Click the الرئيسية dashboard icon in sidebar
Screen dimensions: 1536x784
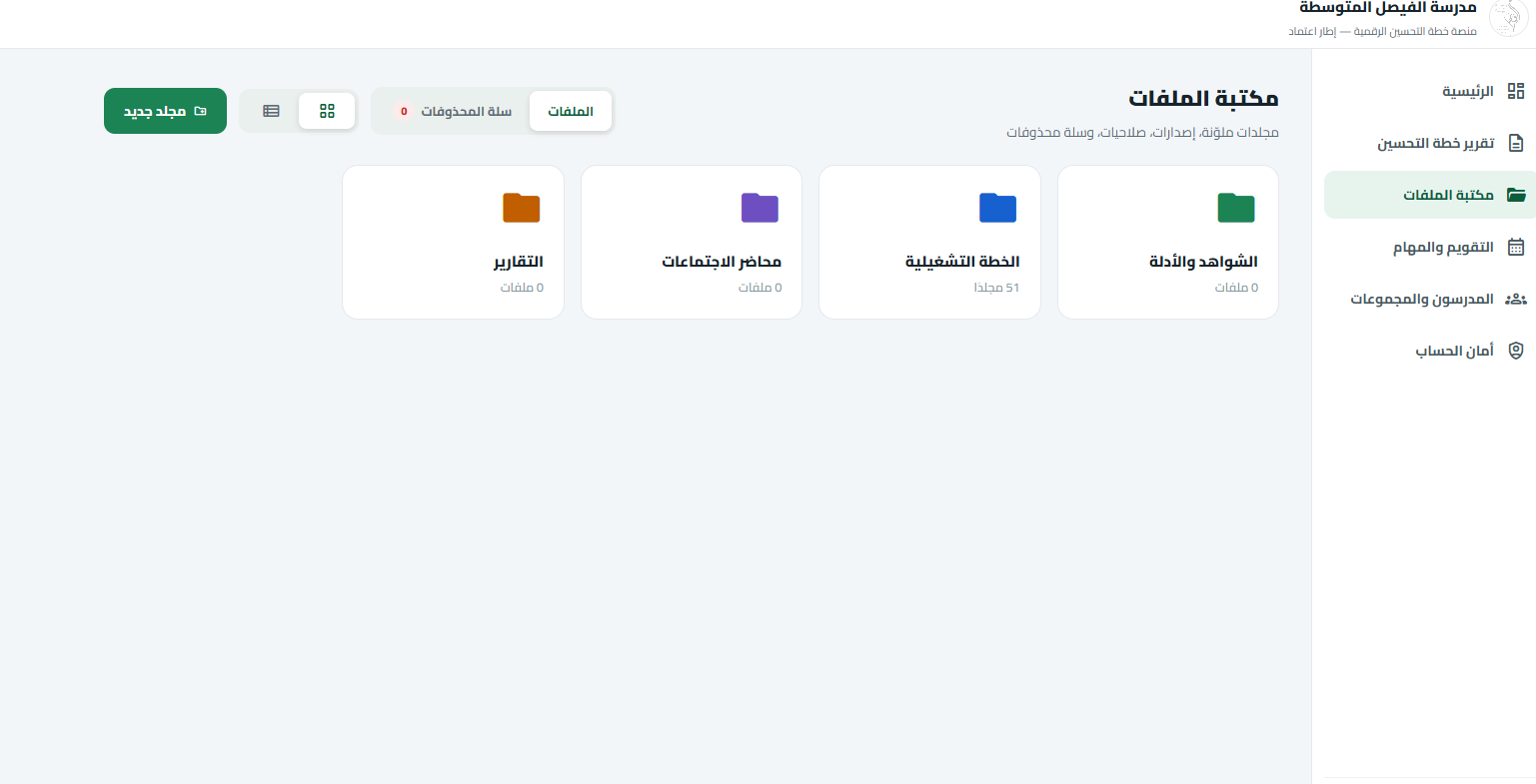pos(1516,91)
